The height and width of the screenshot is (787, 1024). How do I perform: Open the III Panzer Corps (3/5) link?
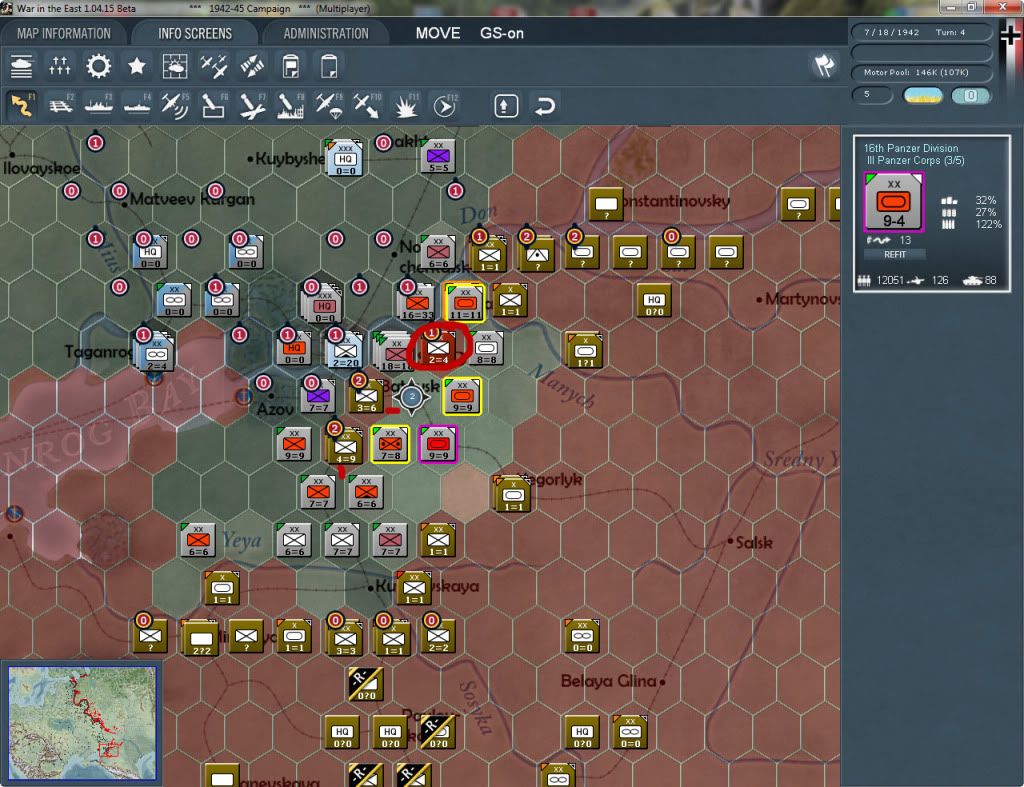click(x=914, y=160)
